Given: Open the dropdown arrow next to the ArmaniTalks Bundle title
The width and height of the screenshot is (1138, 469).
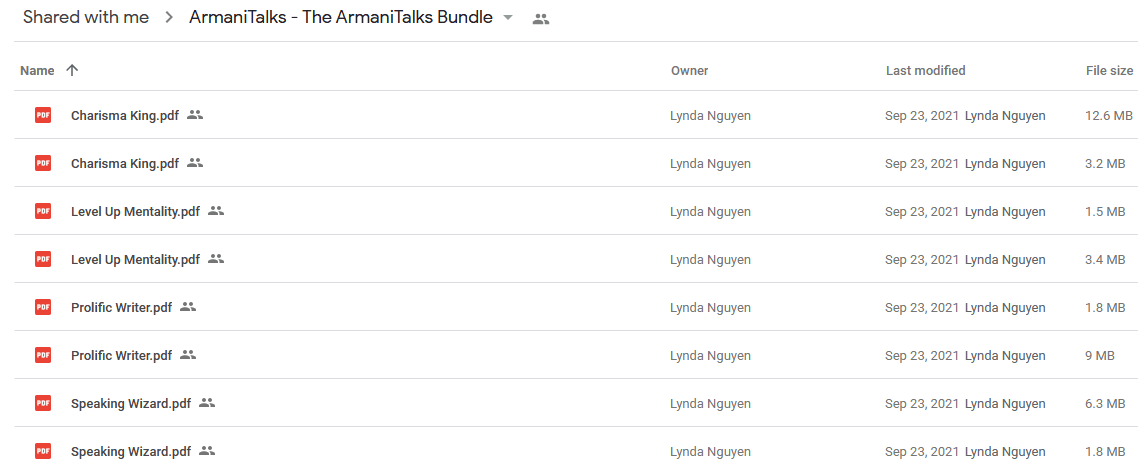Looking at the screenshot, I should [508, 18].
